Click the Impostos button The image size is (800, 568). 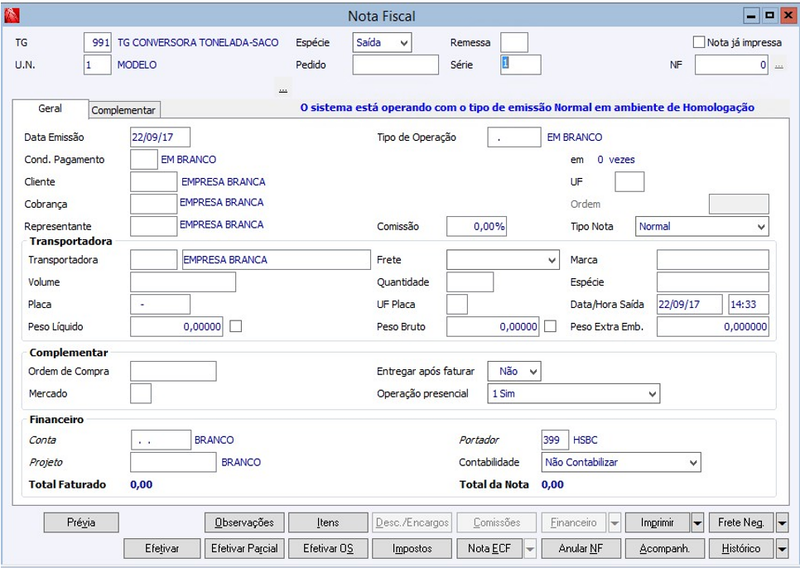(x=412, y=549)
